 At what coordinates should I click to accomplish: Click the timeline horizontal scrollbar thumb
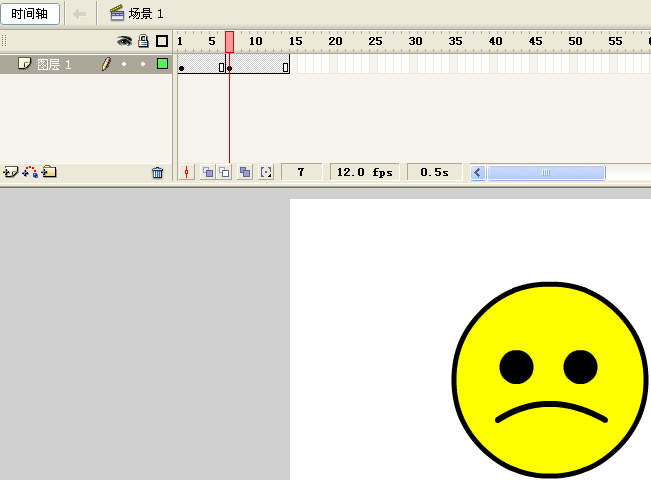coord(546,172)
